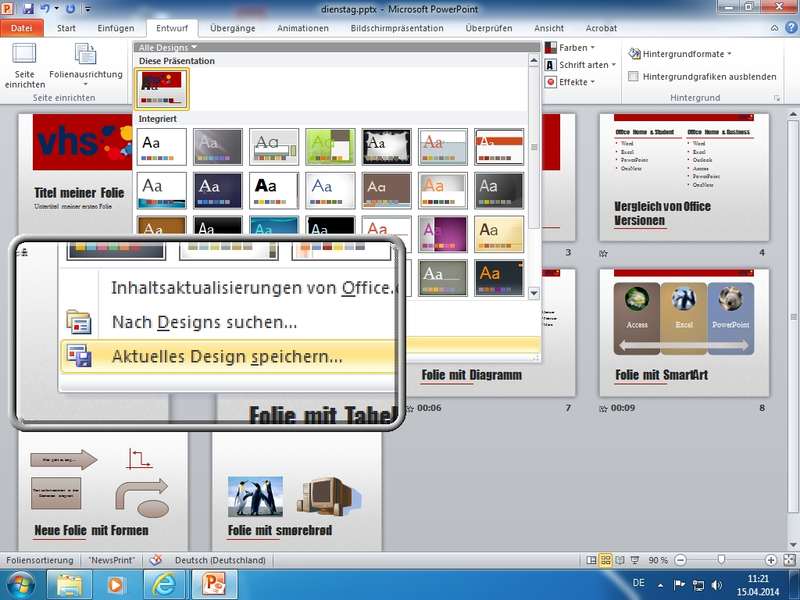
Task: Open the Alle Designs filter dropdown
Action: coord(168,47)
